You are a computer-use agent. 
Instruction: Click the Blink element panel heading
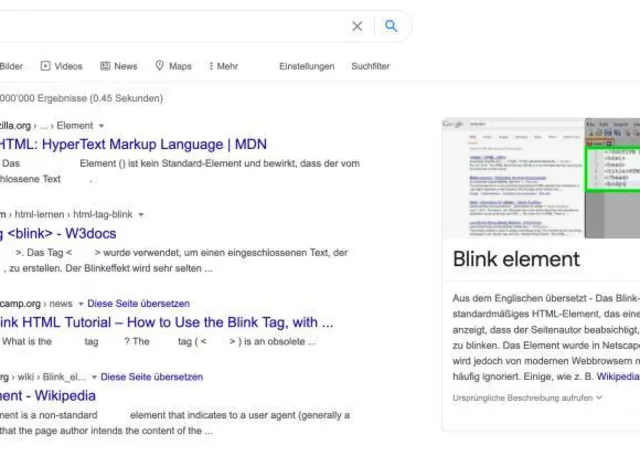[516, 259]
